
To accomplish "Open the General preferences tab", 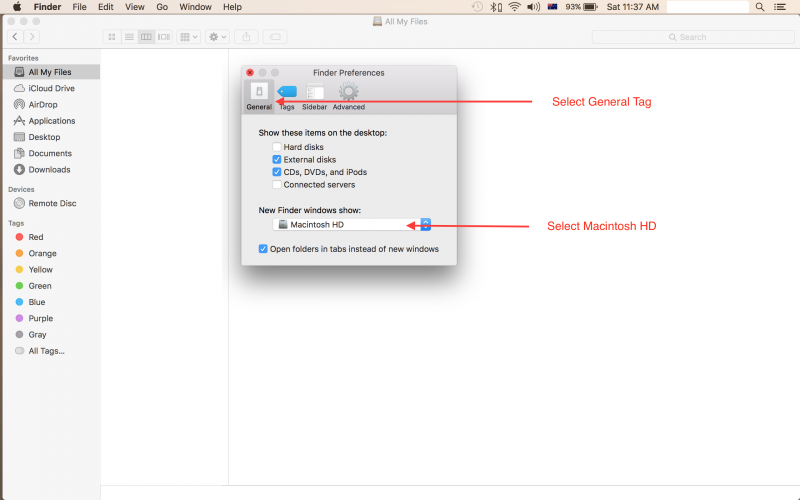I will pos(259,96).
